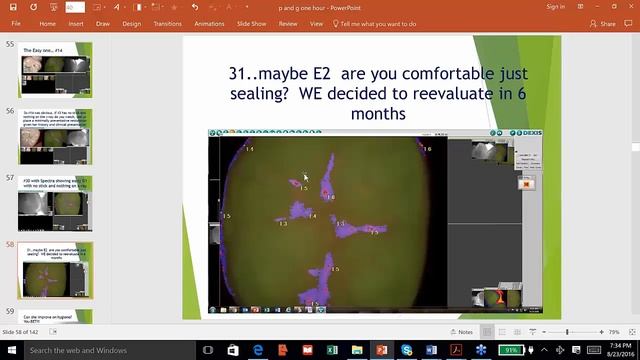Select slide 58 thumbnail
The width and height of the screenshot is (640, 360).
pos(55,270)
